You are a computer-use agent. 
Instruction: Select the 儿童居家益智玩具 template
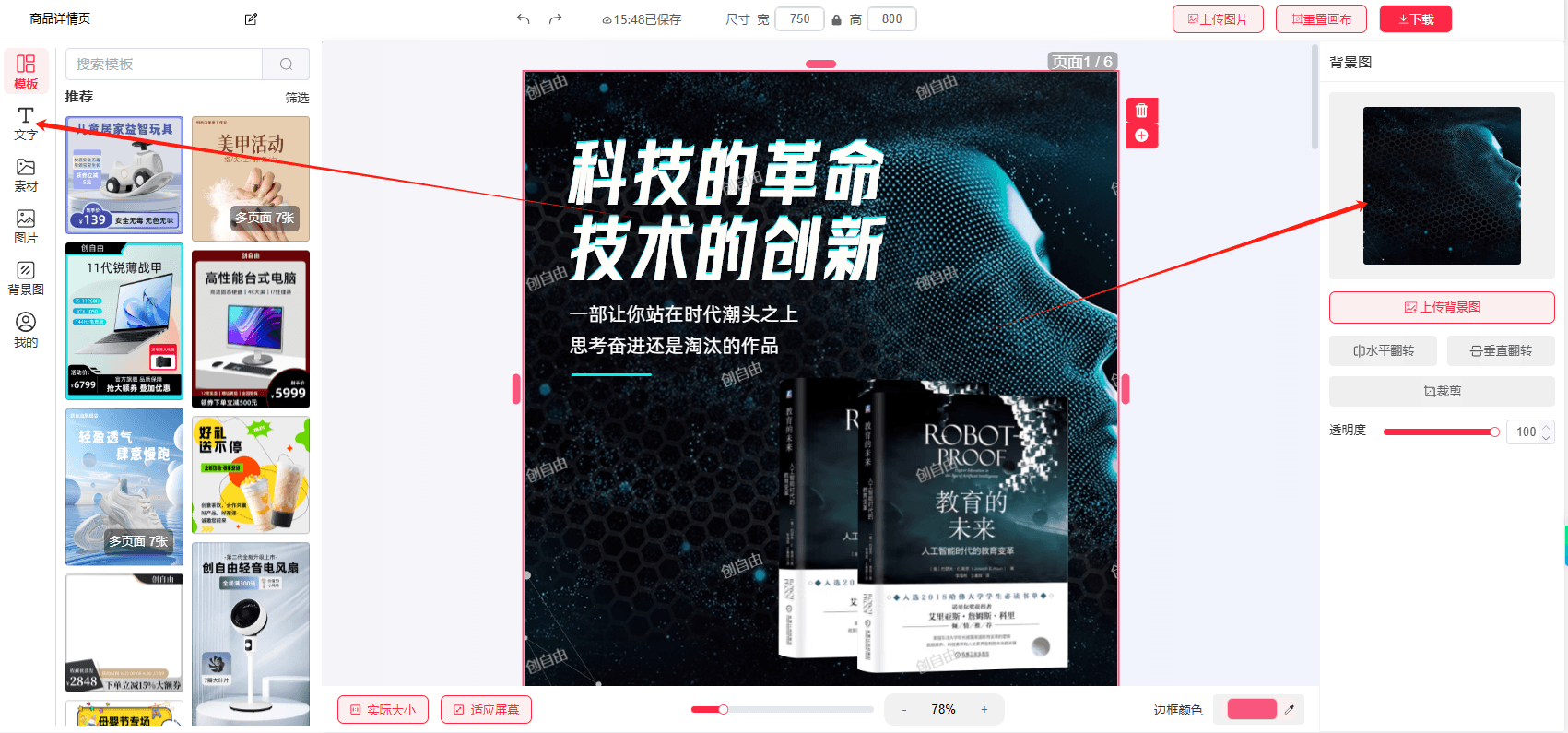(x=124, y=175)
